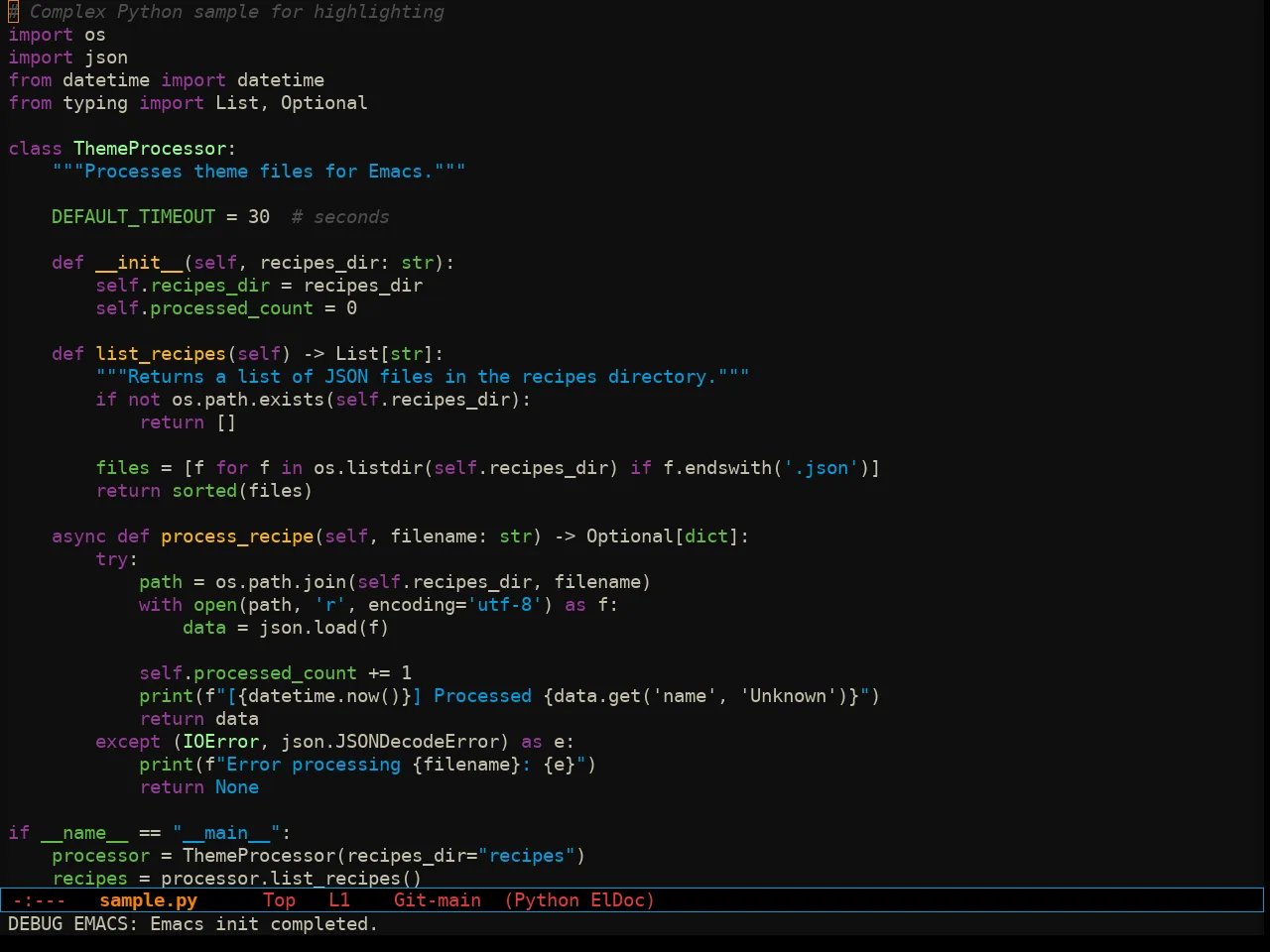Click 'json.JSONDecodeError' in except clause
1270x952 pixels.
pos(389,742)
